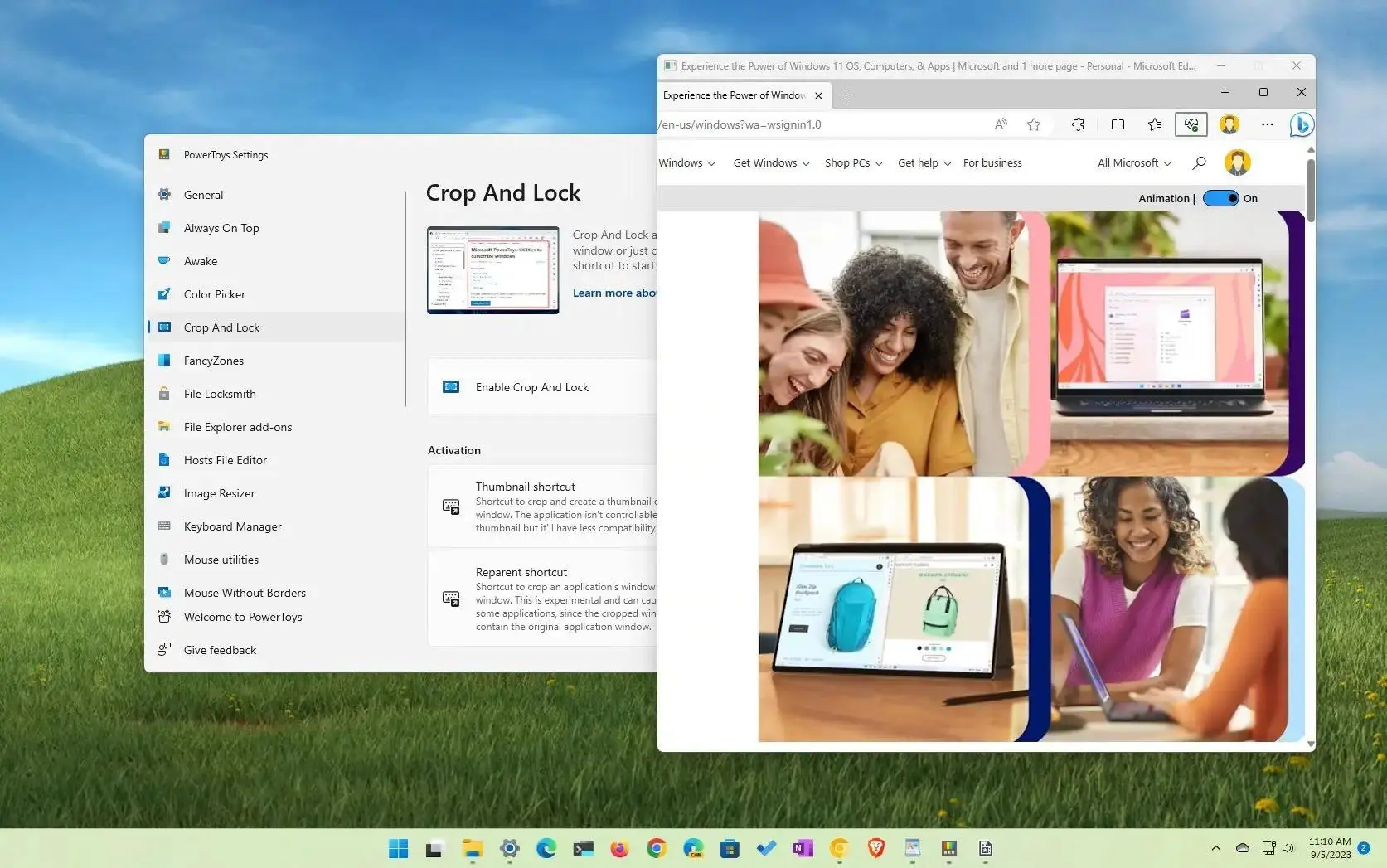Viewport: 1387px width, 868px height.
Task: Open the Windows Start button
Action: (x=398, y=848)
